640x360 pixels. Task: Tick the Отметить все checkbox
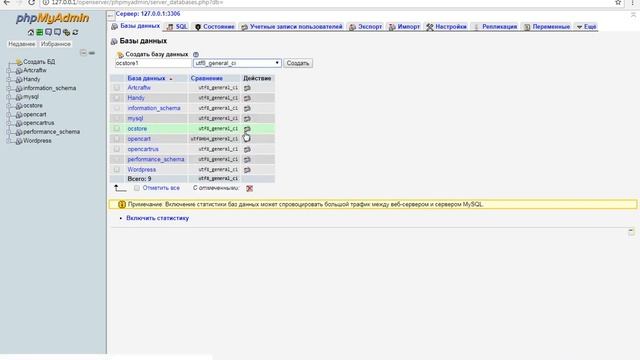pos(137,188)
